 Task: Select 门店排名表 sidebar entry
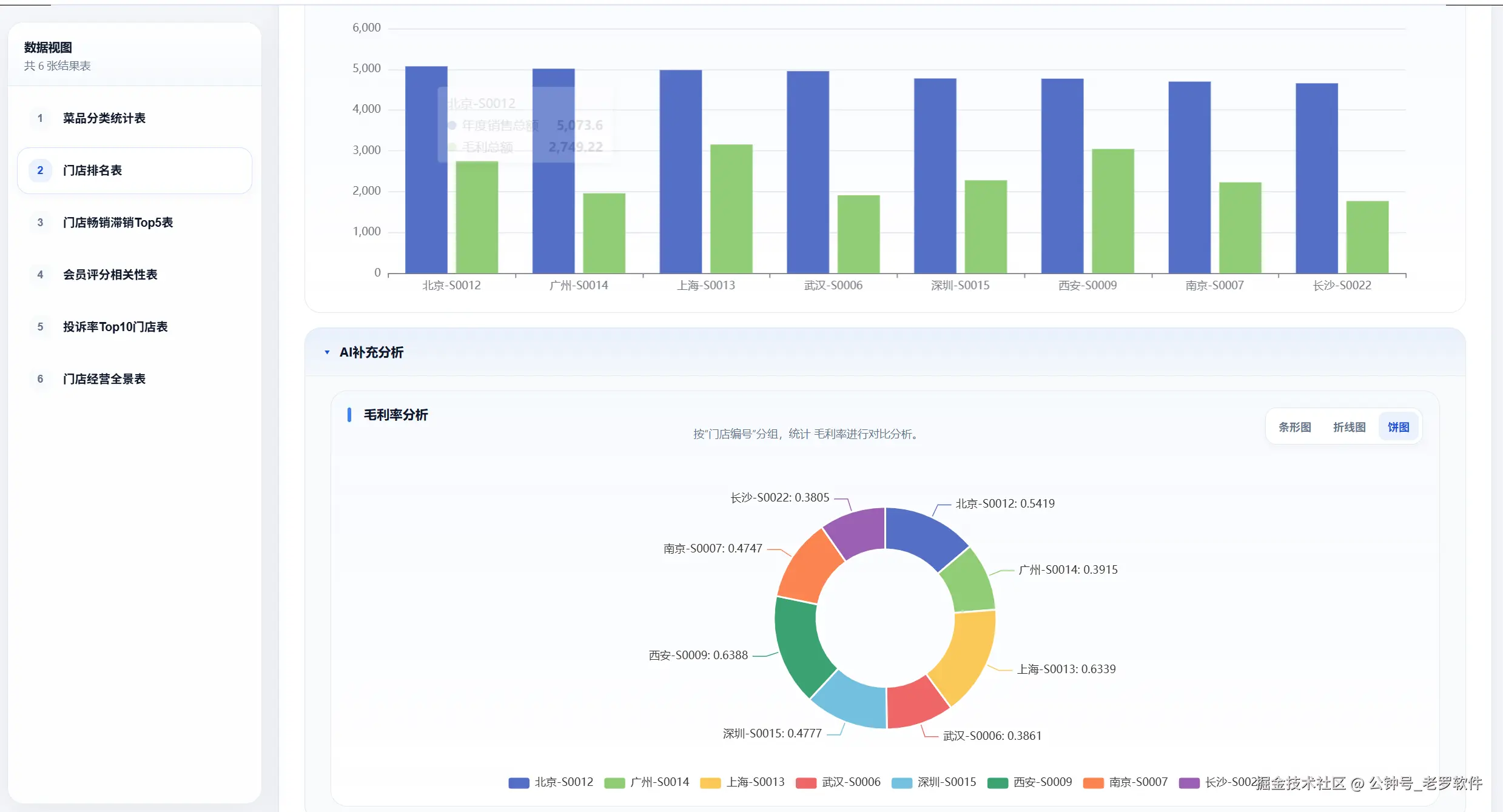(x=135, y=170)
